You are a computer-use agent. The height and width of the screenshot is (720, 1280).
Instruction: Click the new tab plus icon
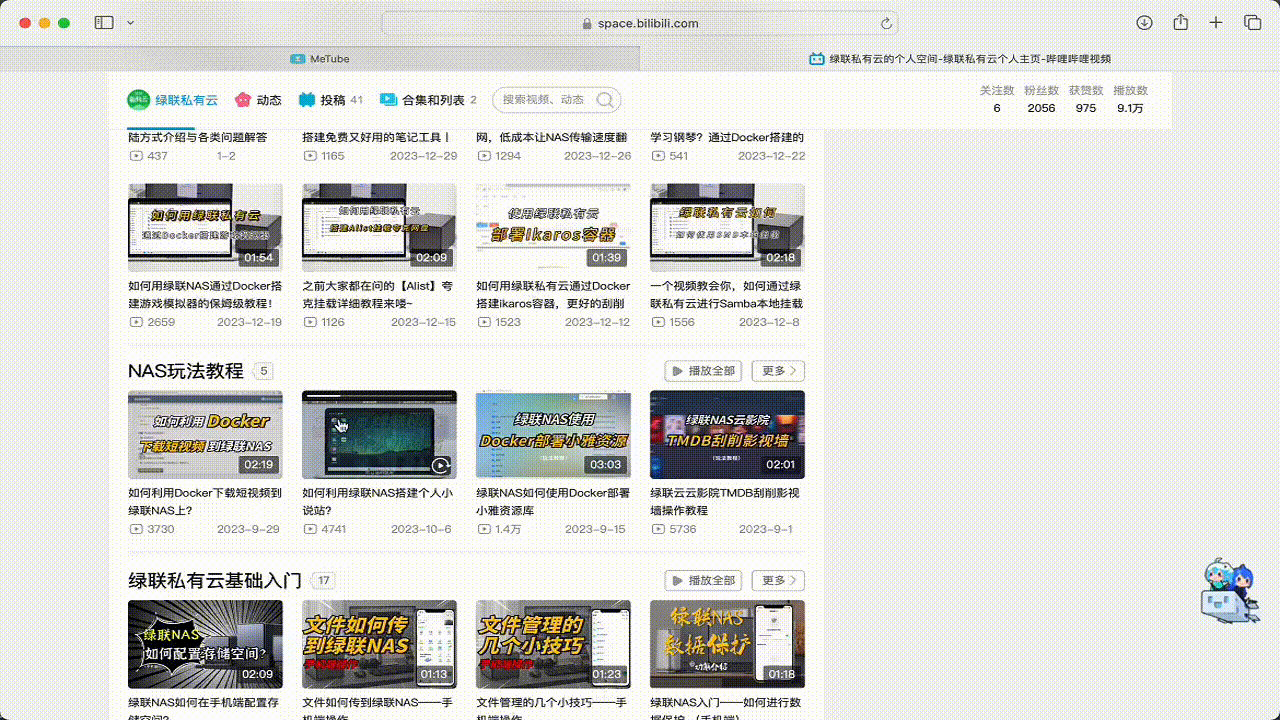coord(1214,22)
